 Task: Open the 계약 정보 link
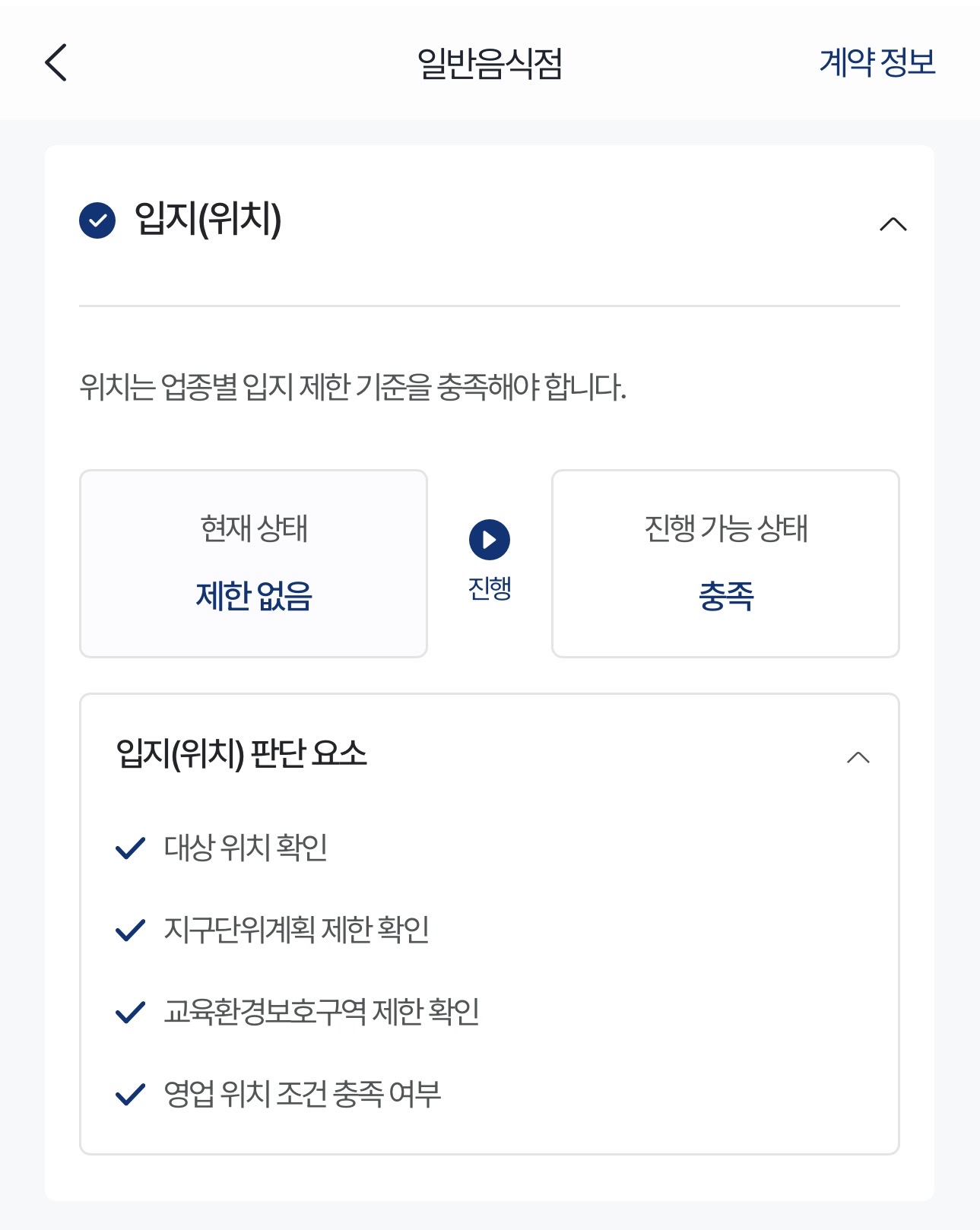click(x=877, y=62)
